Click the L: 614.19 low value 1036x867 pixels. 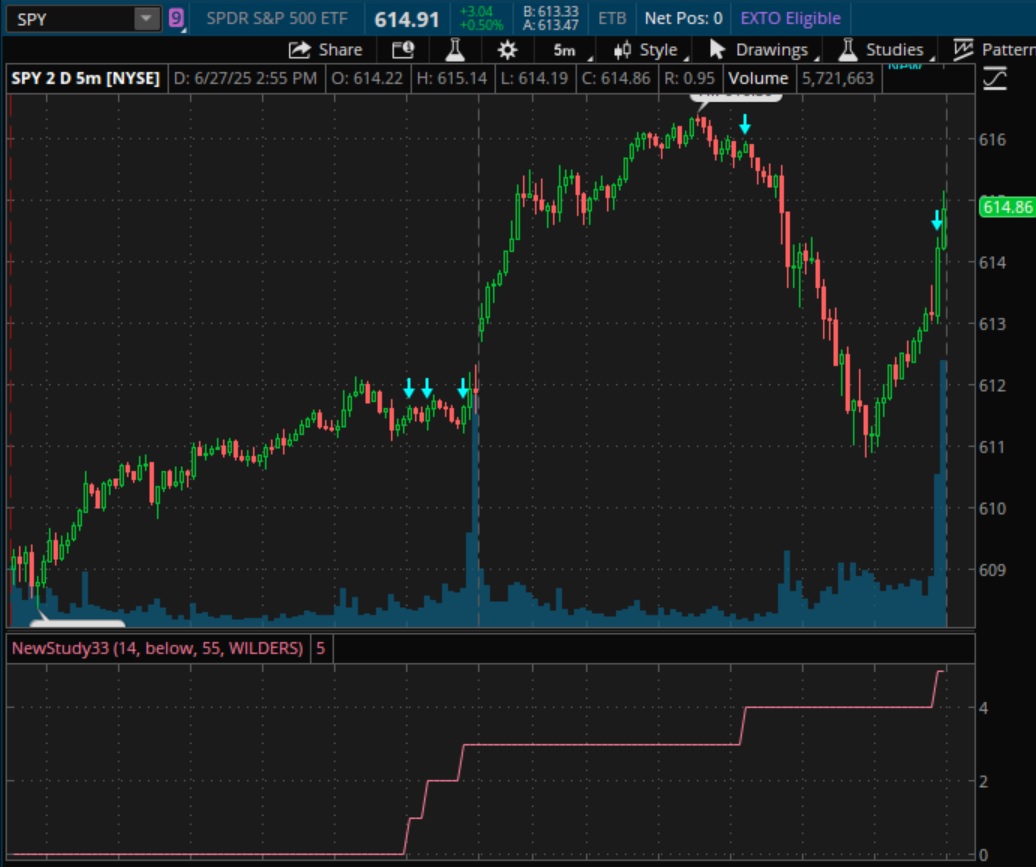click(534, 79)
